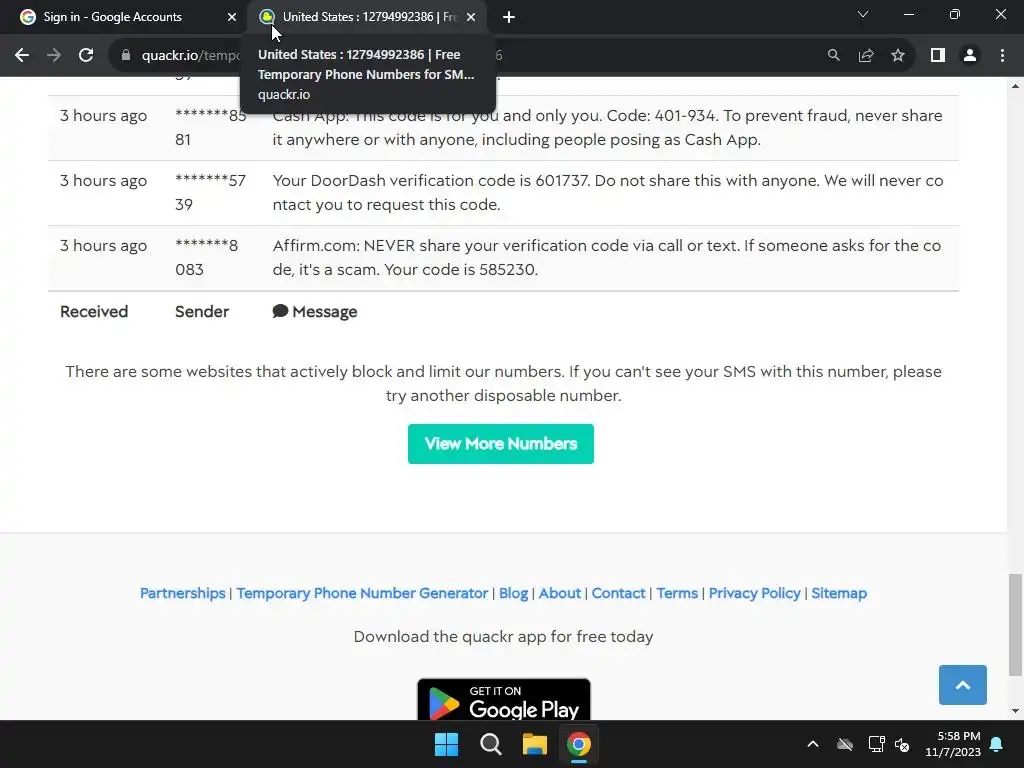Click sender *******5739 cell
1024x768 pixels.
pyautogui.click(x=210, y=193)
